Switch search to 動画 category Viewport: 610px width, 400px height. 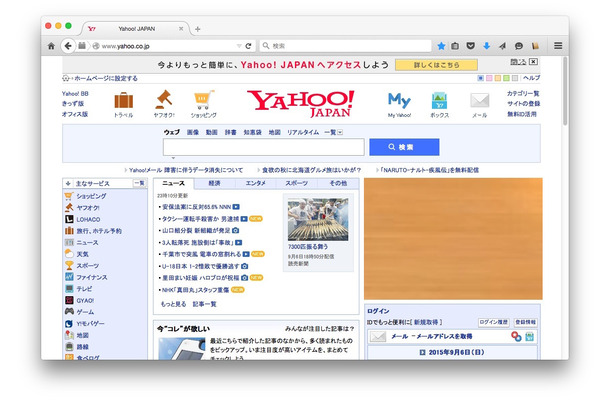point(212,132)
